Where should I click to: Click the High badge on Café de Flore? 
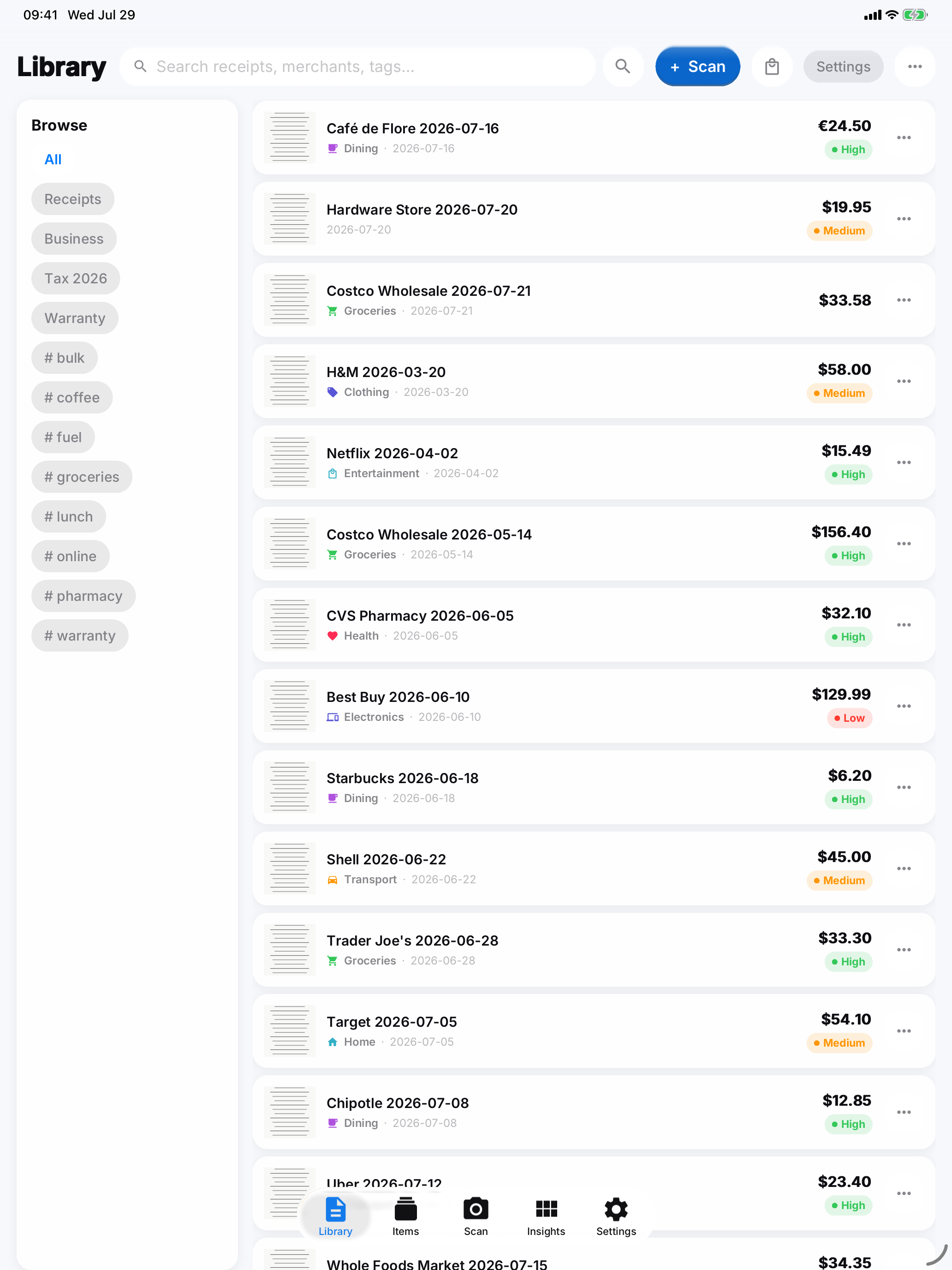(x=848, y=149)
